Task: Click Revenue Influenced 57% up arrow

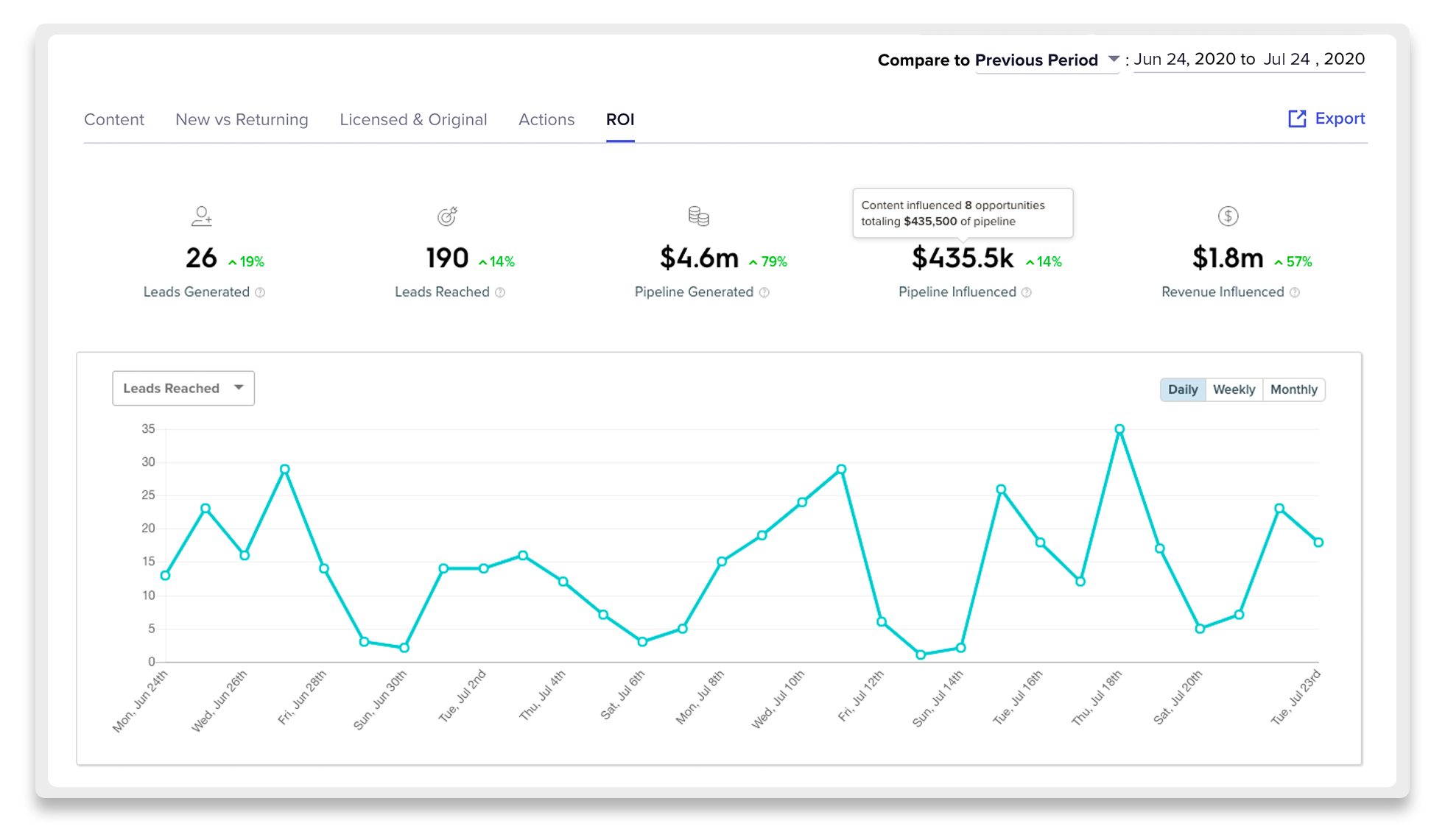Action: coord(1279,262)
